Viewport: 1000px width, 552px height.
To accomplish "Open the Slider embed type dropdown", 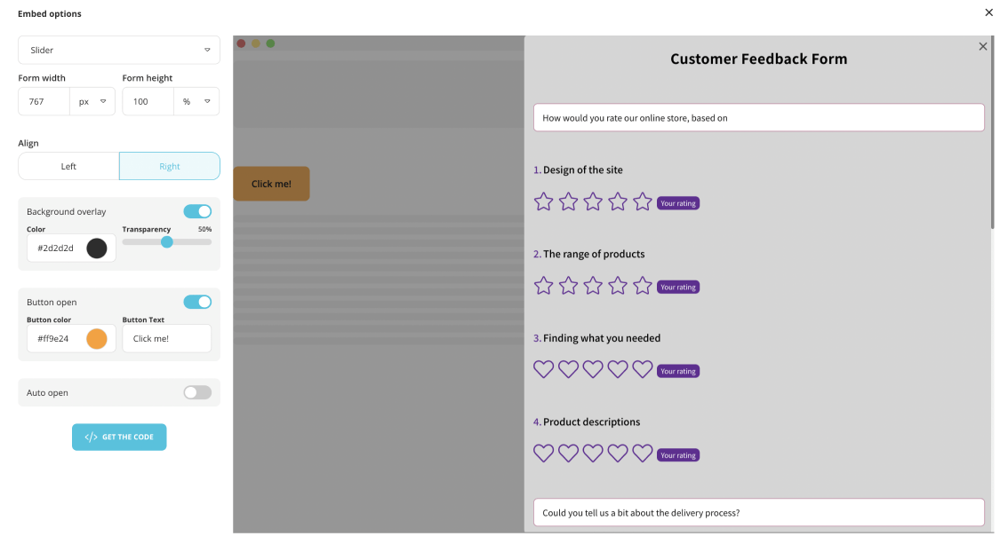I will [119, 50].
